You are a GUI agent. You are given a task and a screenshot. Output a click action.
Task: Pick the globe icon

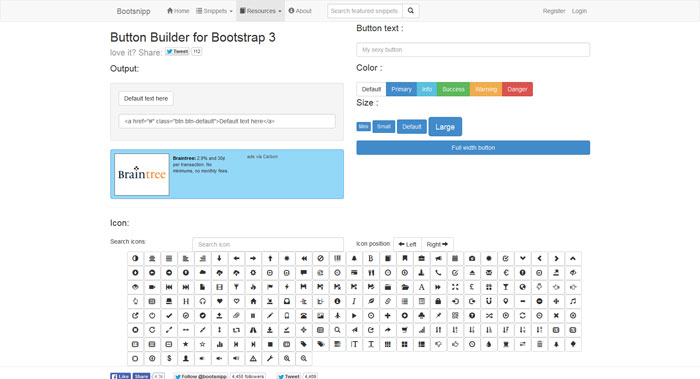[523, 287]
